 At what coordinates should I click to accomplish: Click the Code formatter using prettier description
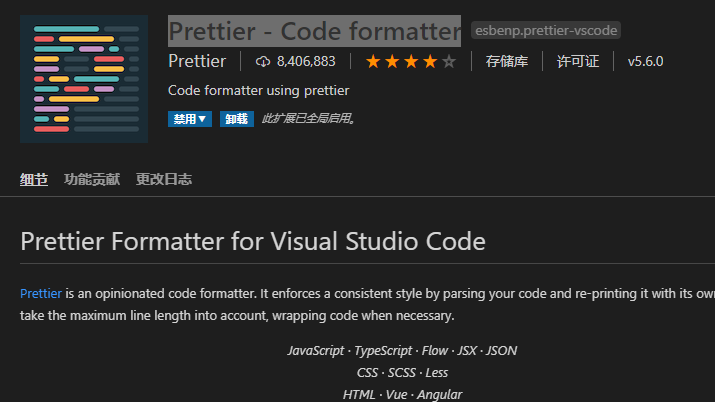tap(259, 90)
